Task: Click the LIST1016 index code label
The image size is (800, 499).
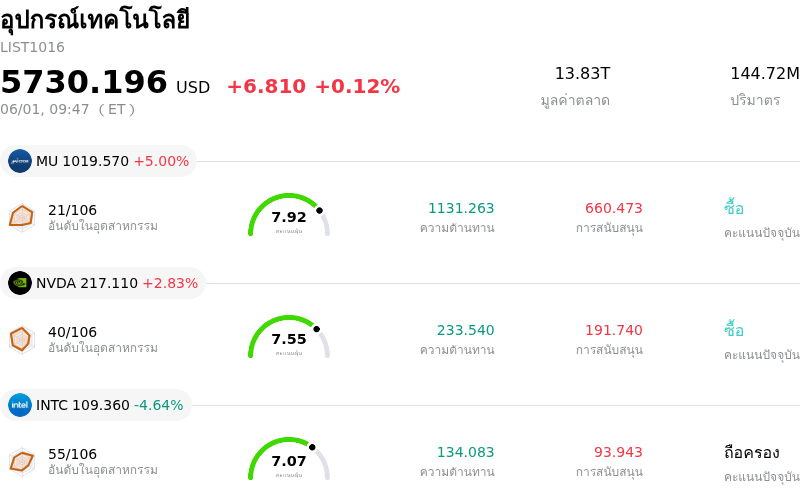Action: [32, 47]
